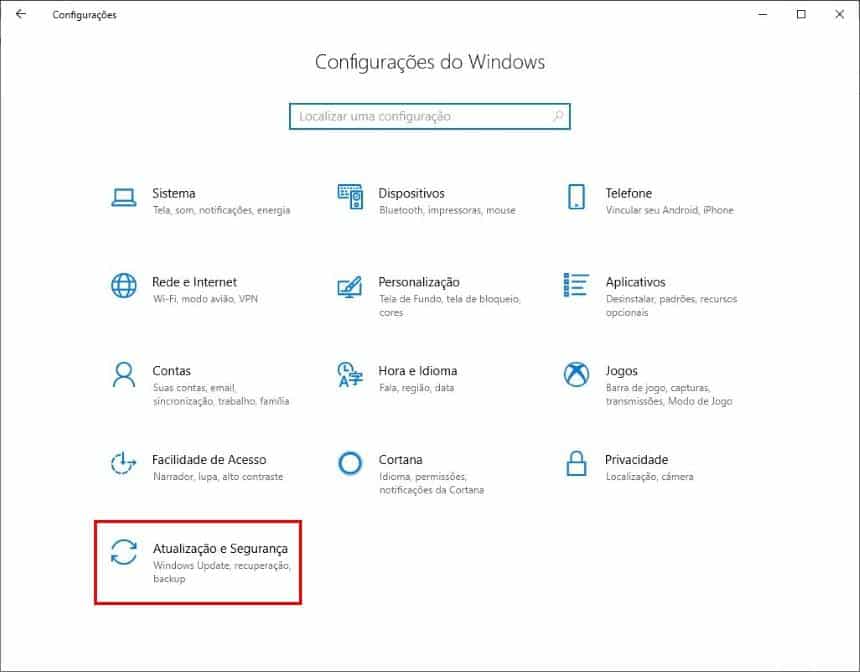860x672 pixels.
Task: Close the Configurações window
Action: (839, 14)
